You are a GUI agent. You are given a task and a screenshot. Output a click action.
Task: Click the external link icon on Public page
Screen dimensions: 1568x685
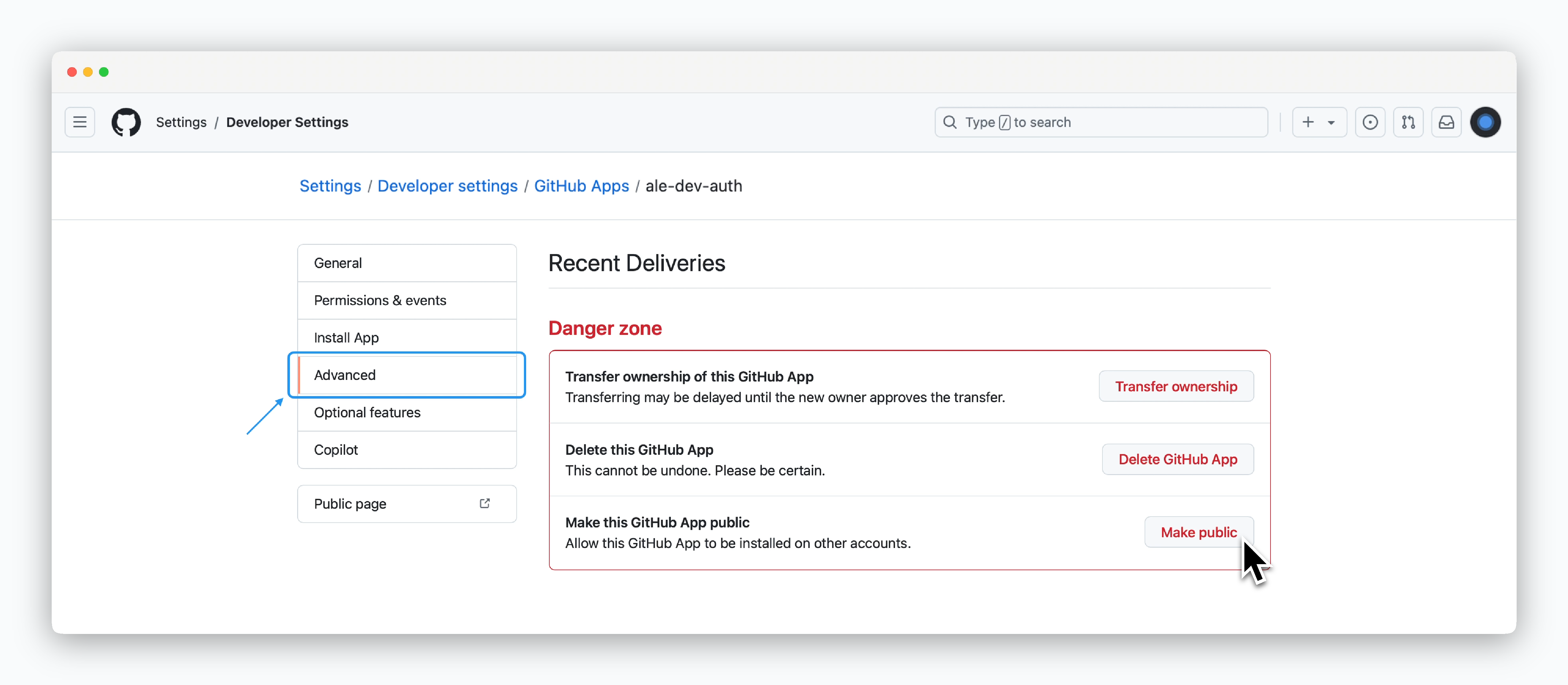point(485,504)
